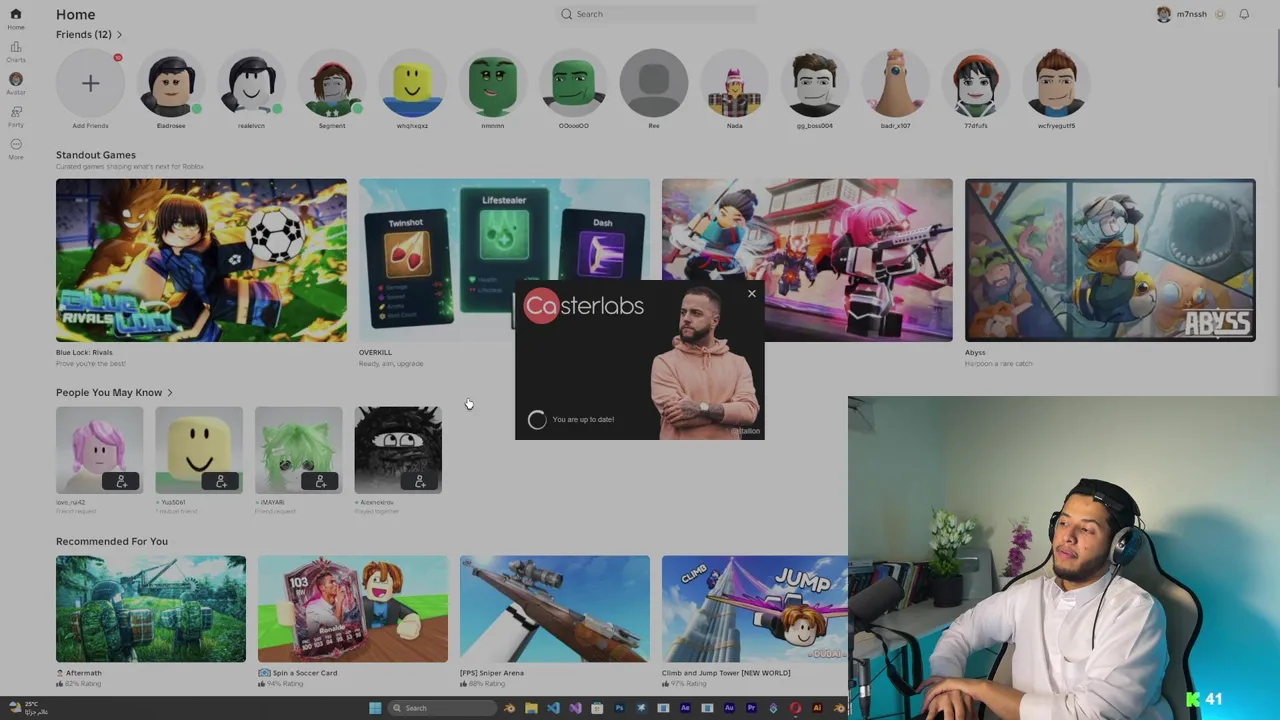Screen dimensions: 1280x720
Task: Open friend gg_boss004's avatar
Action: 815,83
